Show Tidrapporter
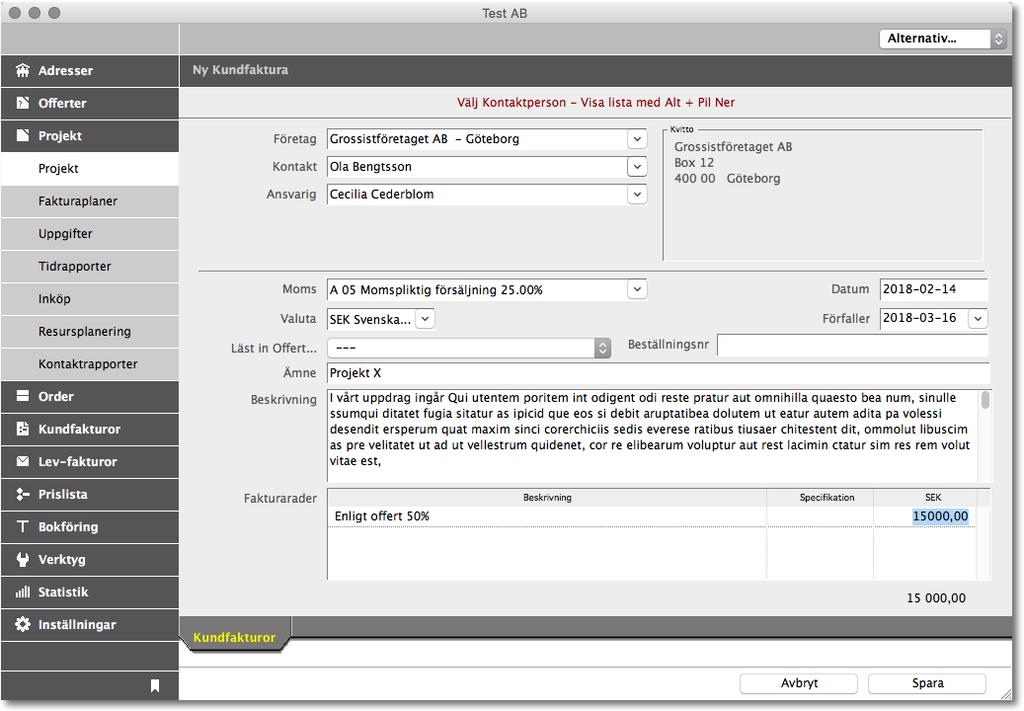The width and height of the screenshot is (1024, 711). tap(89, 266)
